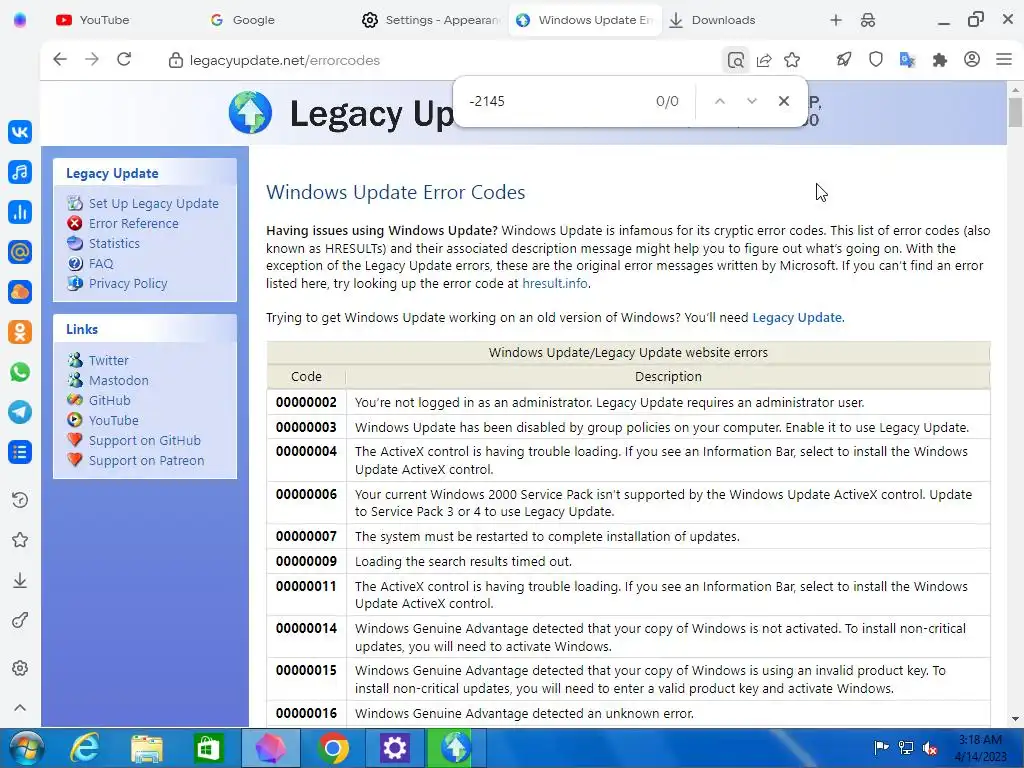
Task: Click the share page icon
Action: 763,60
